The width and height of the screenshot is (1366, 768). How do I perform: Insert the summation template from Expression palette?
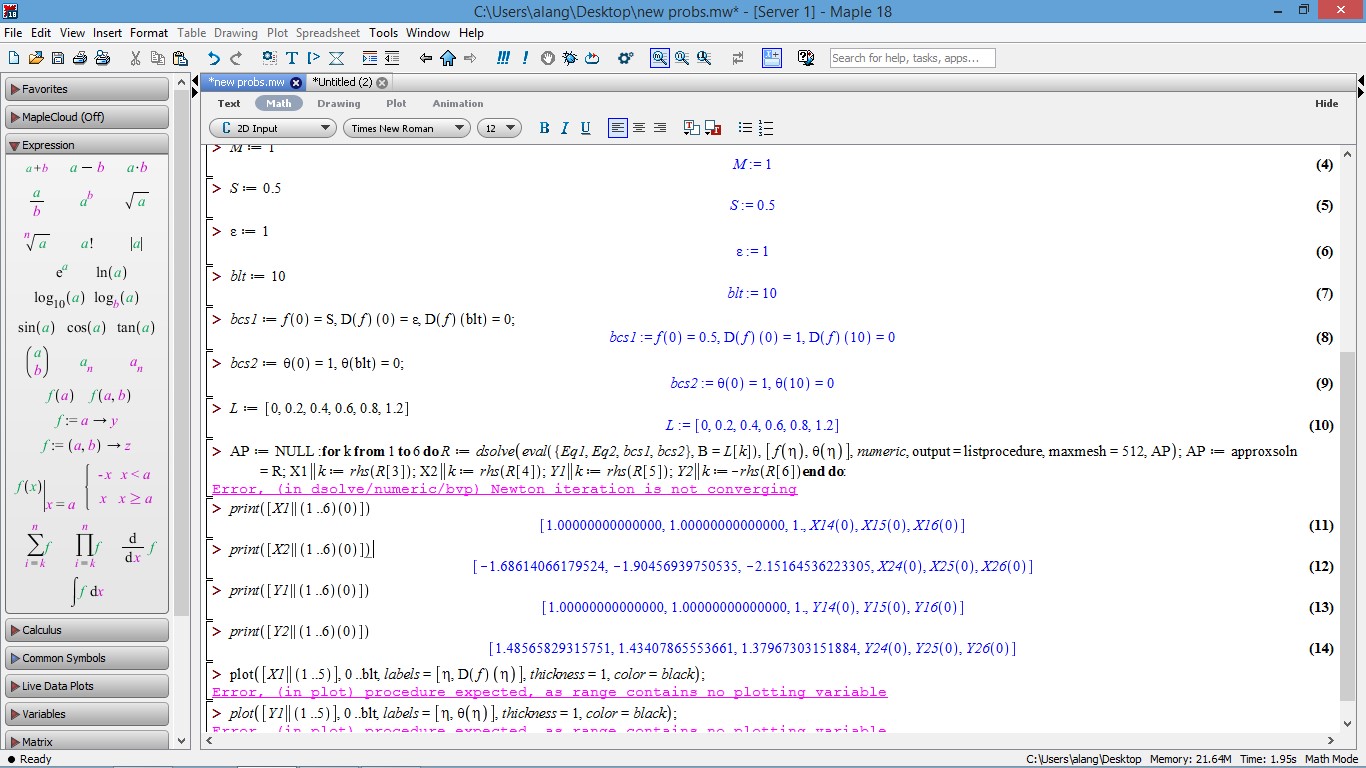pos(38,548)
